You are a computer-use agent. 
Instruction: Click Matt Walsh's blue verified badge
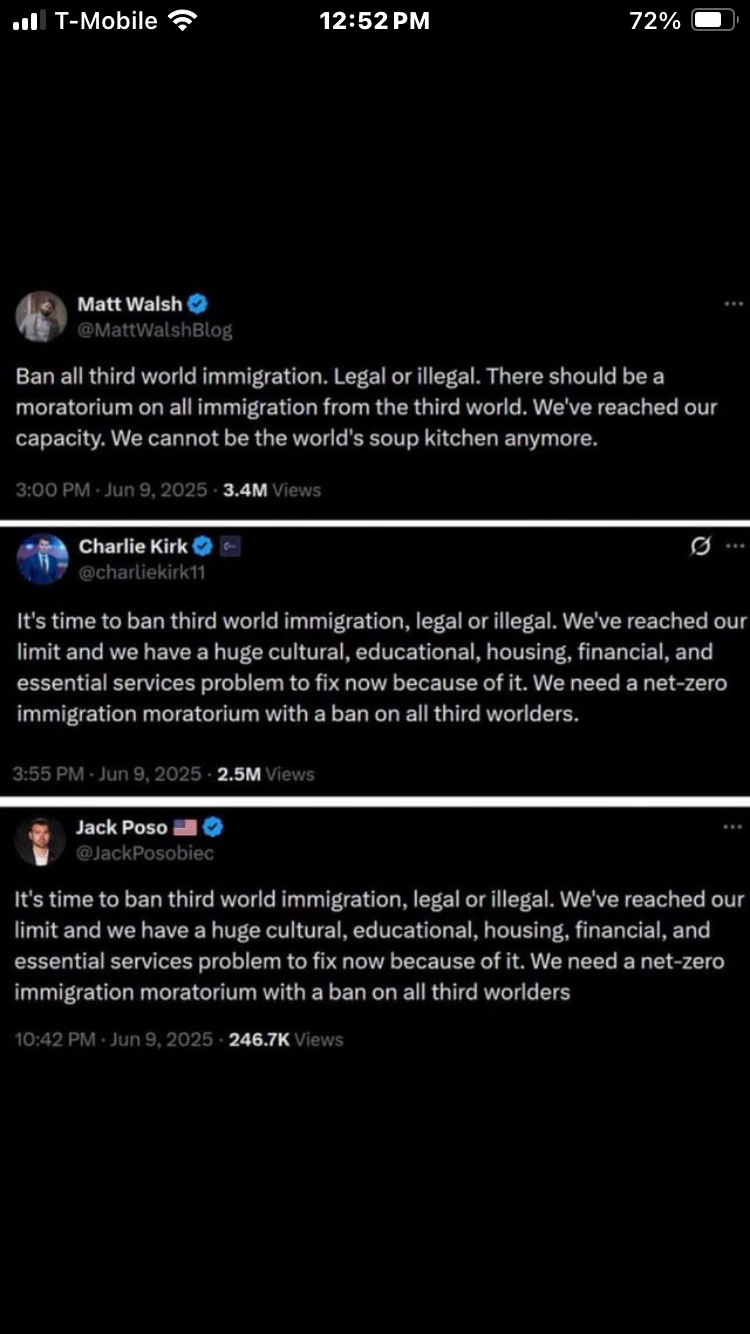pos(198,304)
